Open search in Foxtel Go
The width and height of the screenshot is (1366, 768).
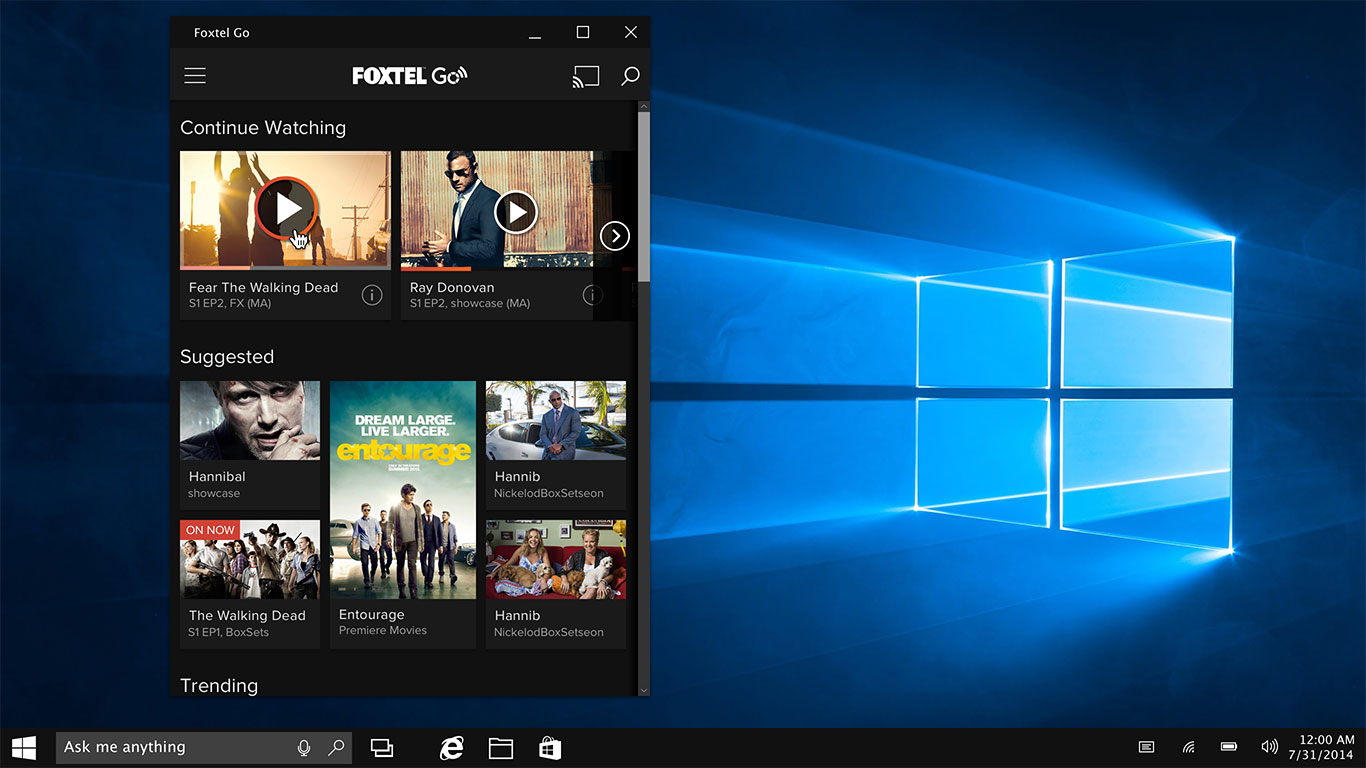[630, 76]
